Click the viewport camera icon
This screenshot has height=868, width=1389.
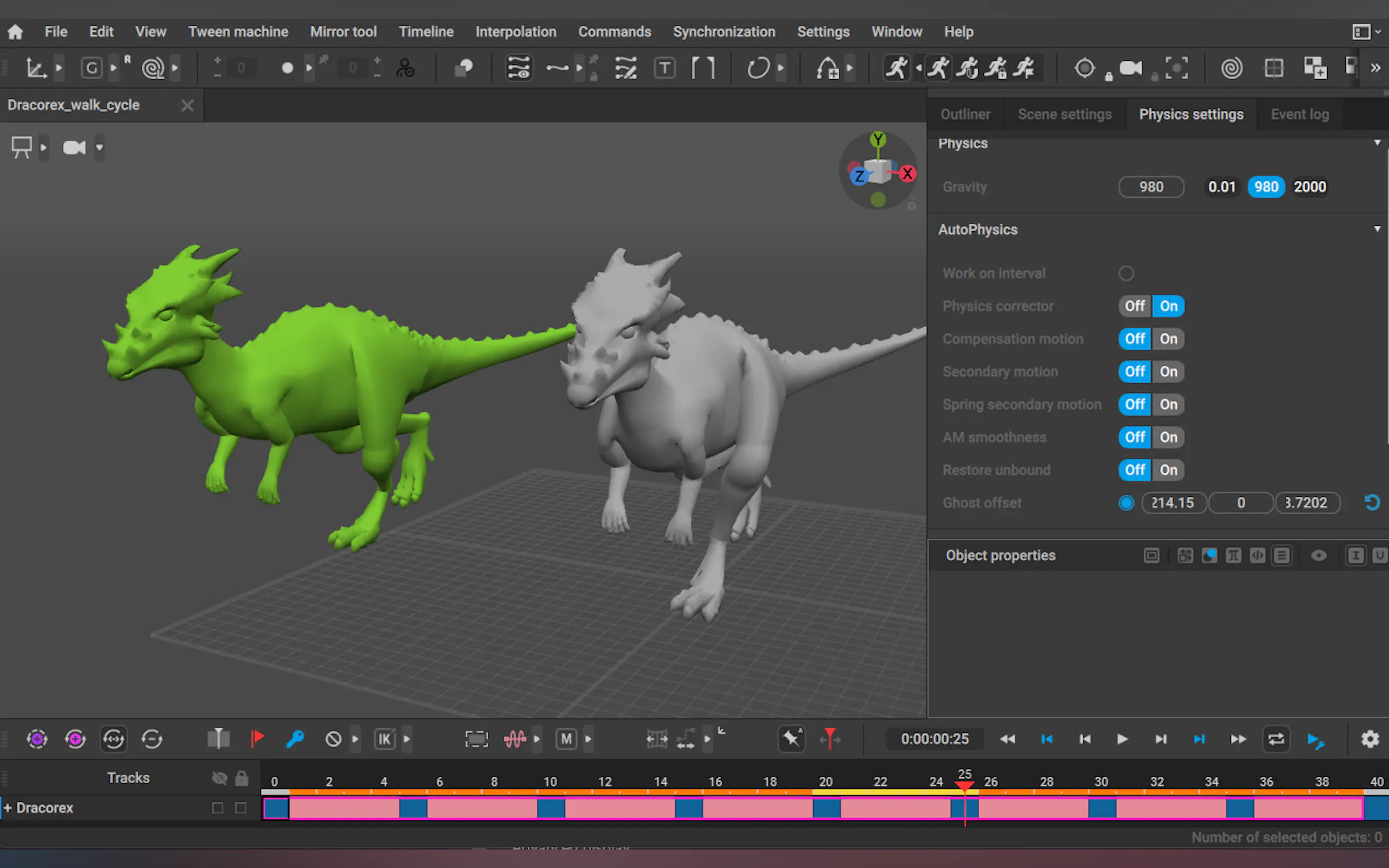[x=74, y=148]
